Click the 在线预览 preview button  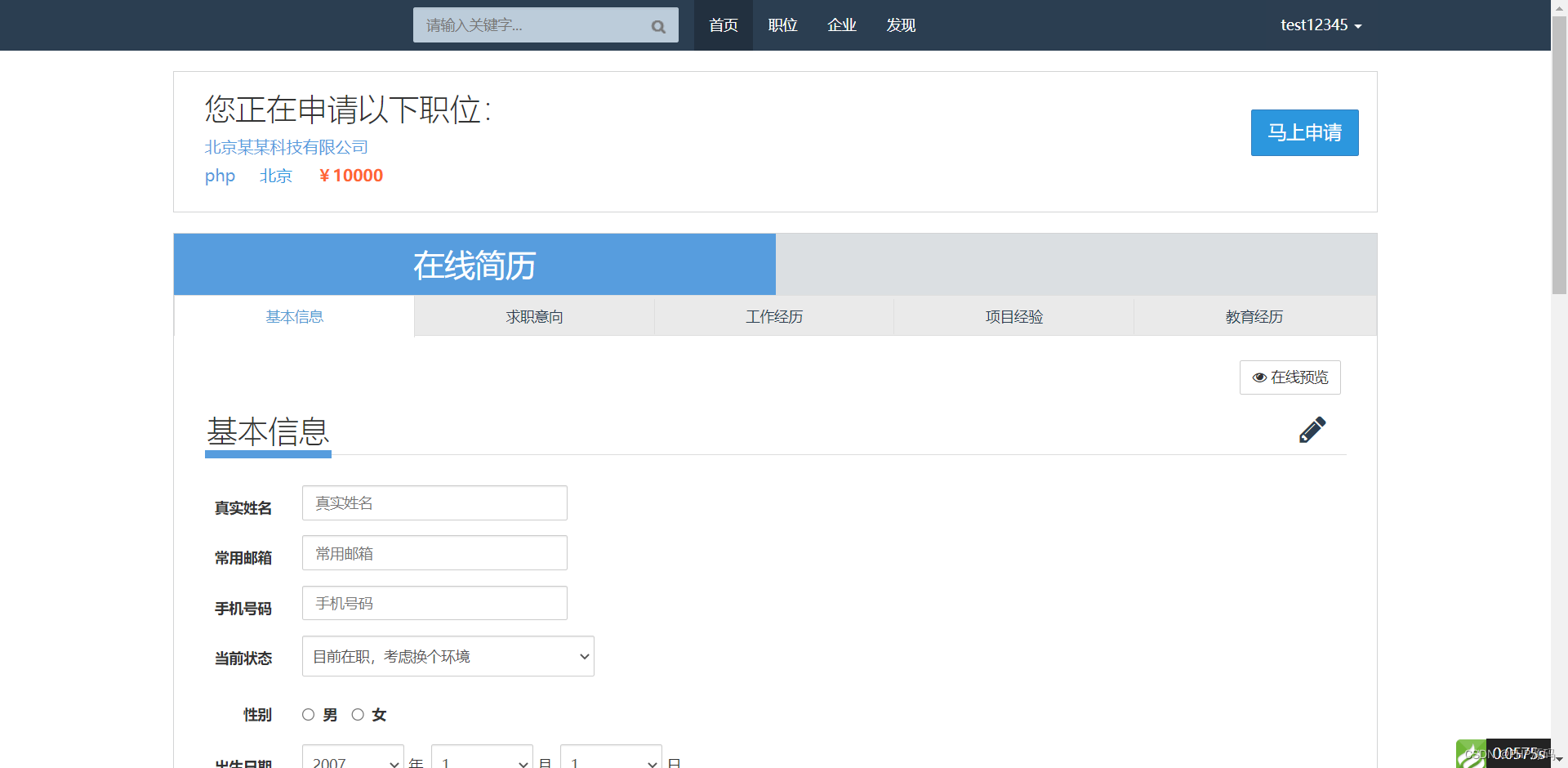1290,377
